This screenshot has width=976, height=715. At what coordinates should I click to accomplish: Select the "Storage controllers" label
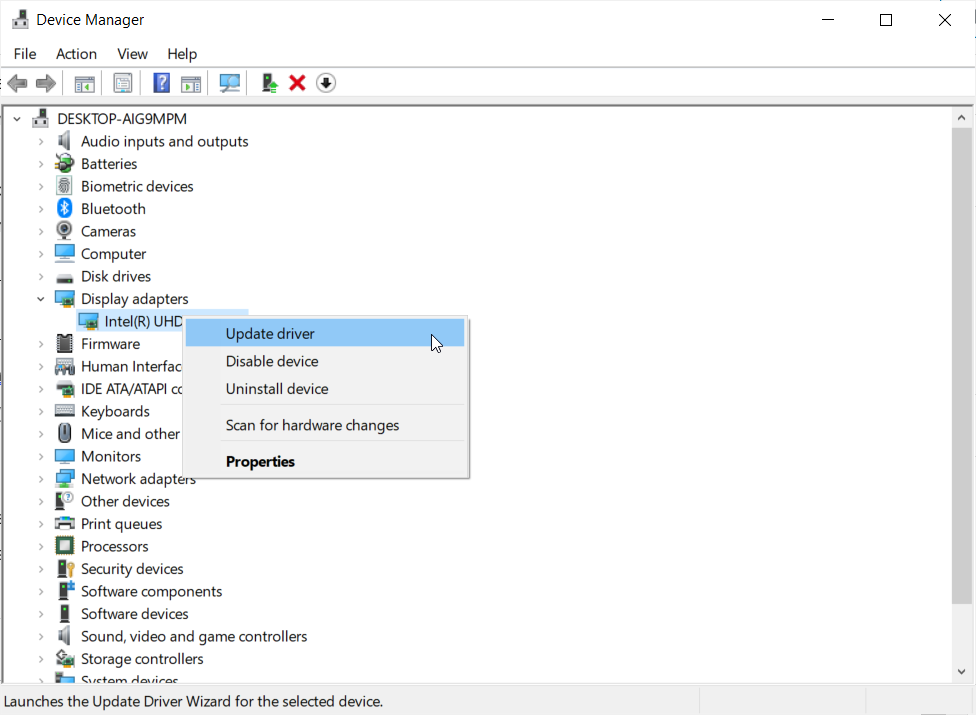click(x=142, y=659)
